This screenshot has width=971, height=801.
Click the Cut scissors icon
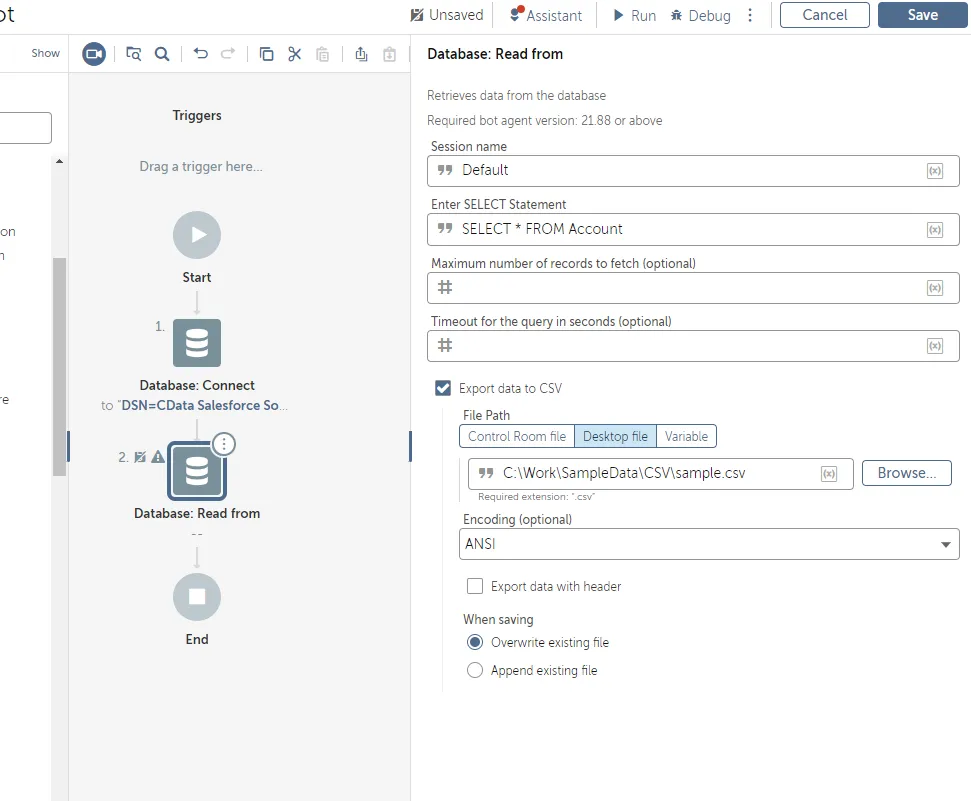[x=294, y=54]
